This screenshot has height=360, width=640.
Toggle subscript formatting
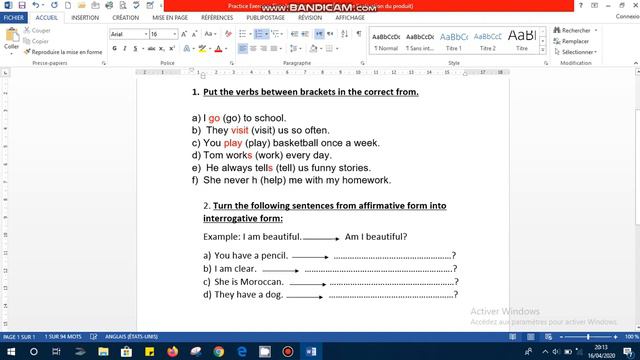click(162, 49)
